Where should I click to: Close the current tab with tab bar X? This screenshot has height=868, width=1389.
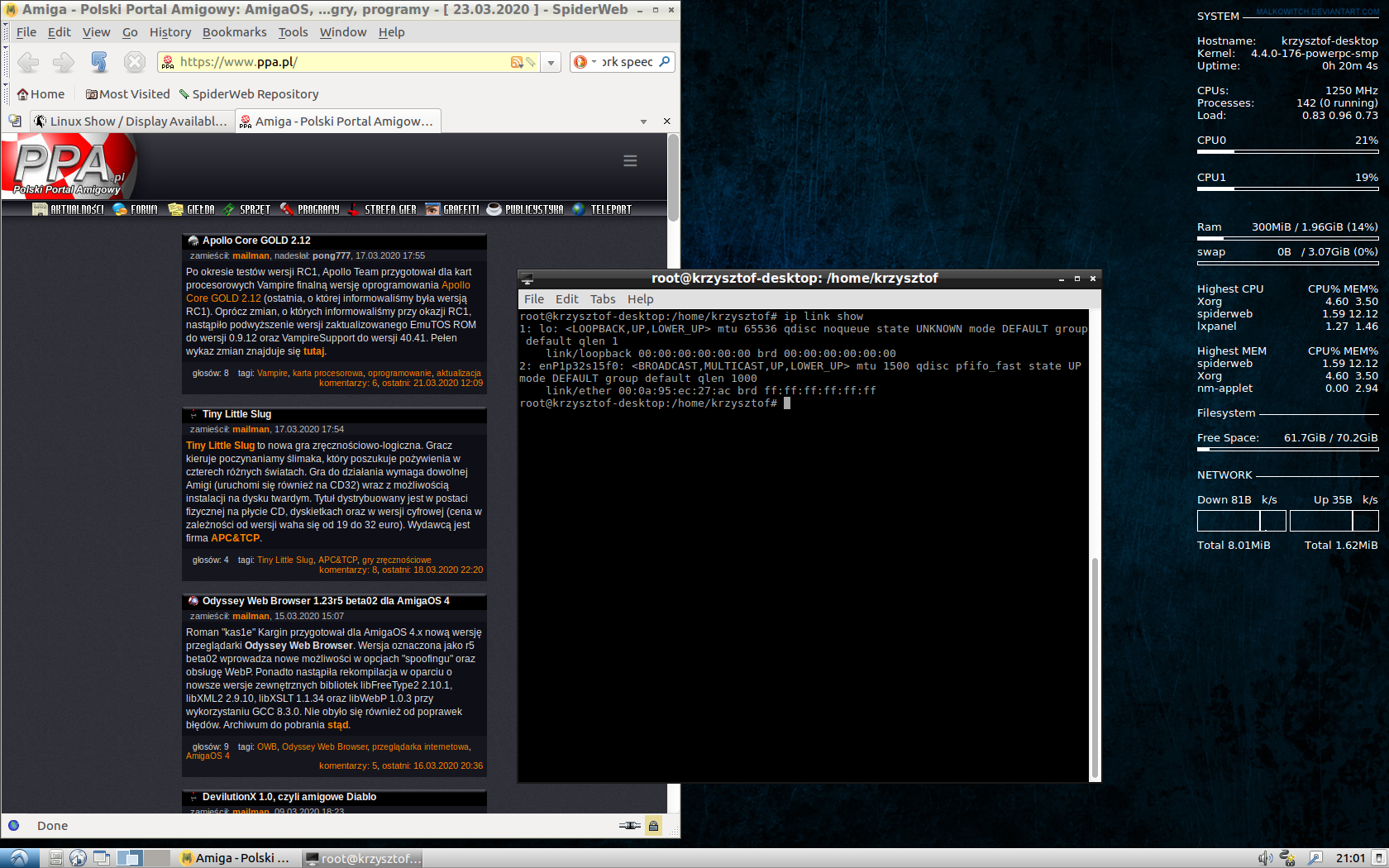tap(667, 122)
